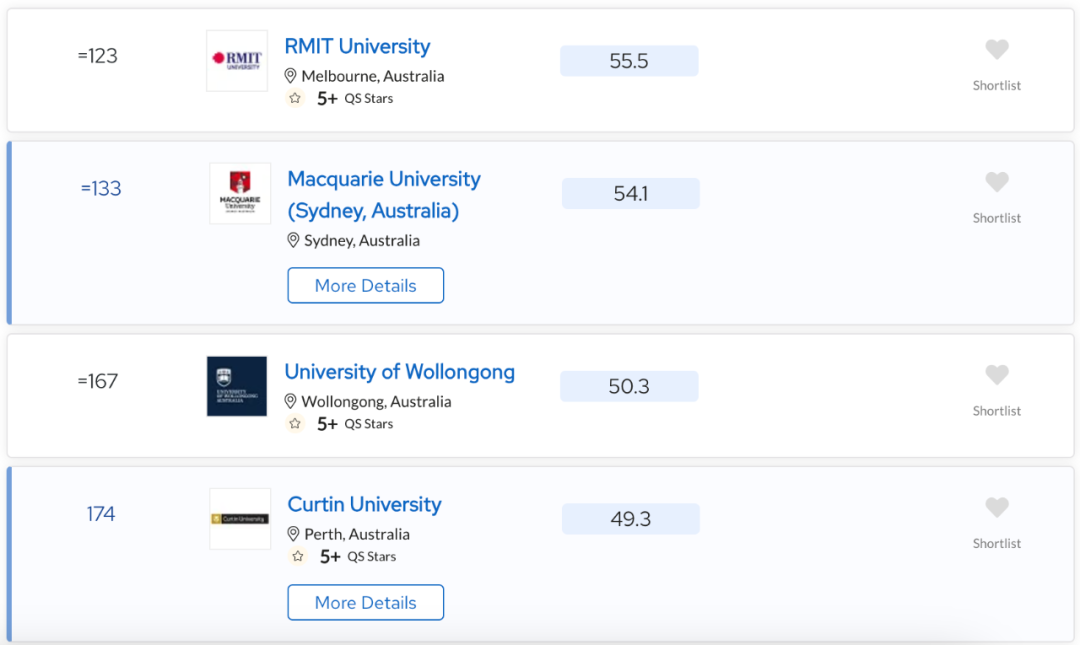Click the QS Stars icon for RMIT
Image resolution: width=1080 pixels, height=645 pixels.
(x=295, y=98)
